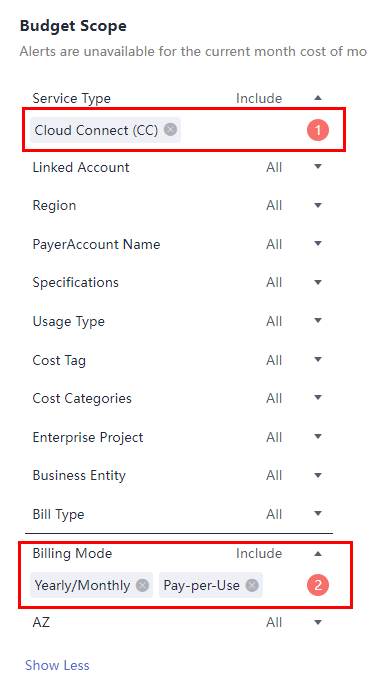
Task: Collapse the Billing Mode section arrow
Action: pyautogui.click(x=318, y=553)
